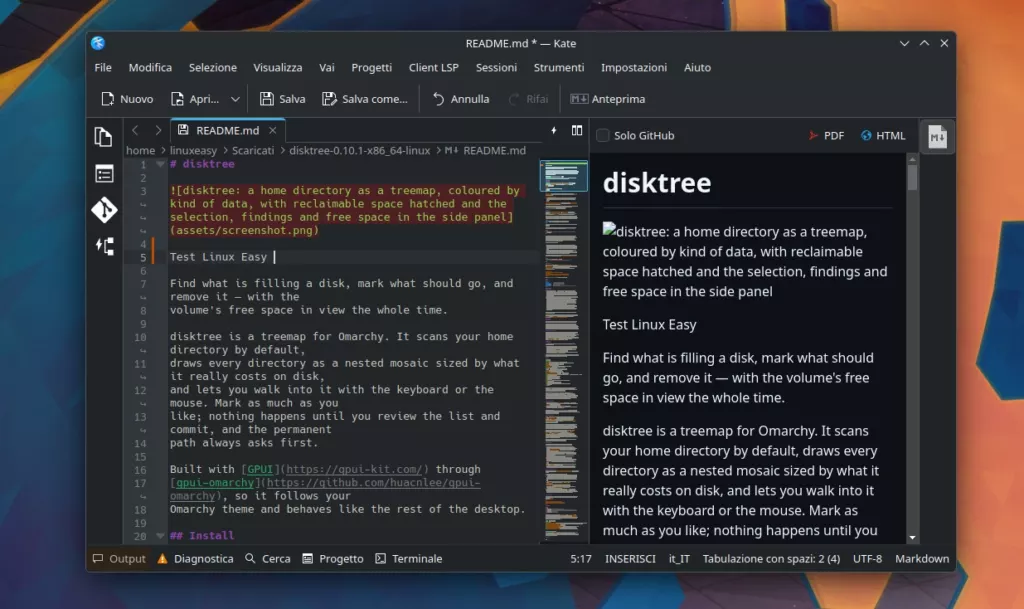Save the file with Salva
The height and width of the screenshot is (609, 1024).
click(282, 99)
